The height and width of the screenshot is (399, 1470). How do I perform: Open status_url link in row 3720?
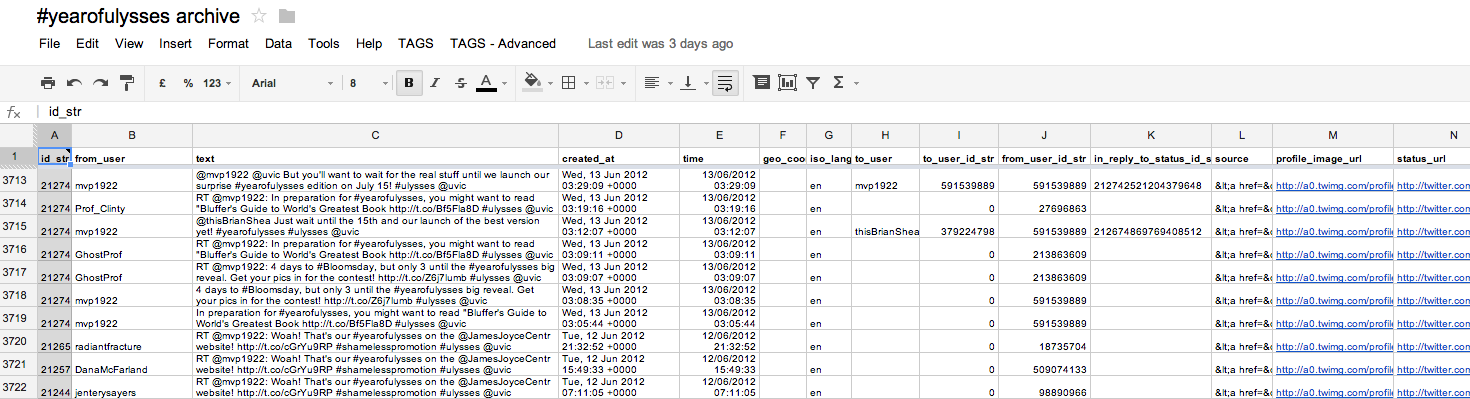(x=1433, y=346)
